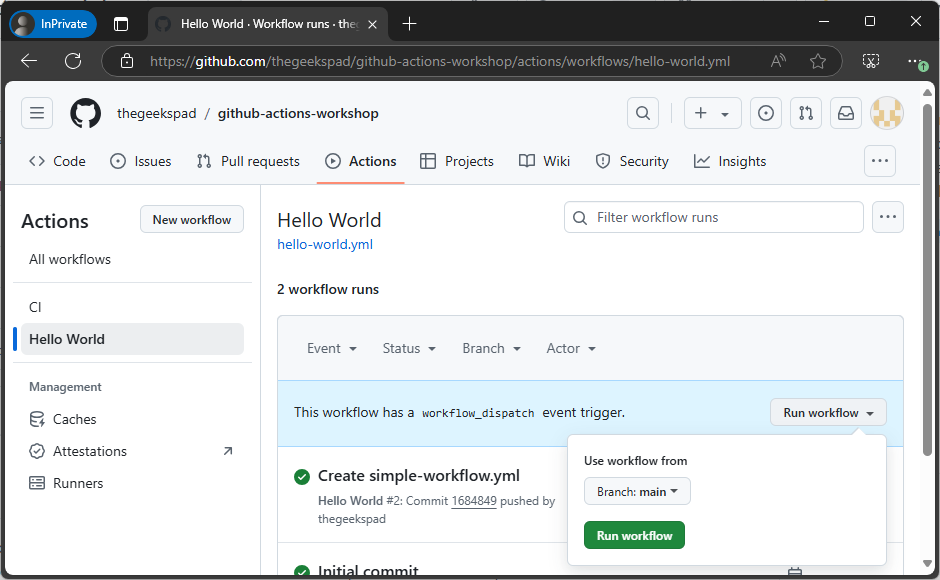
Task: Expand the create-new dropdown caret
Action: point(725,114)
